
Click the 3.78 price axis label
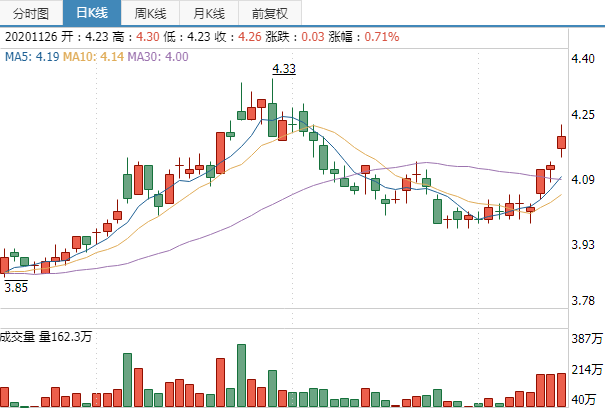coord(583,300)
